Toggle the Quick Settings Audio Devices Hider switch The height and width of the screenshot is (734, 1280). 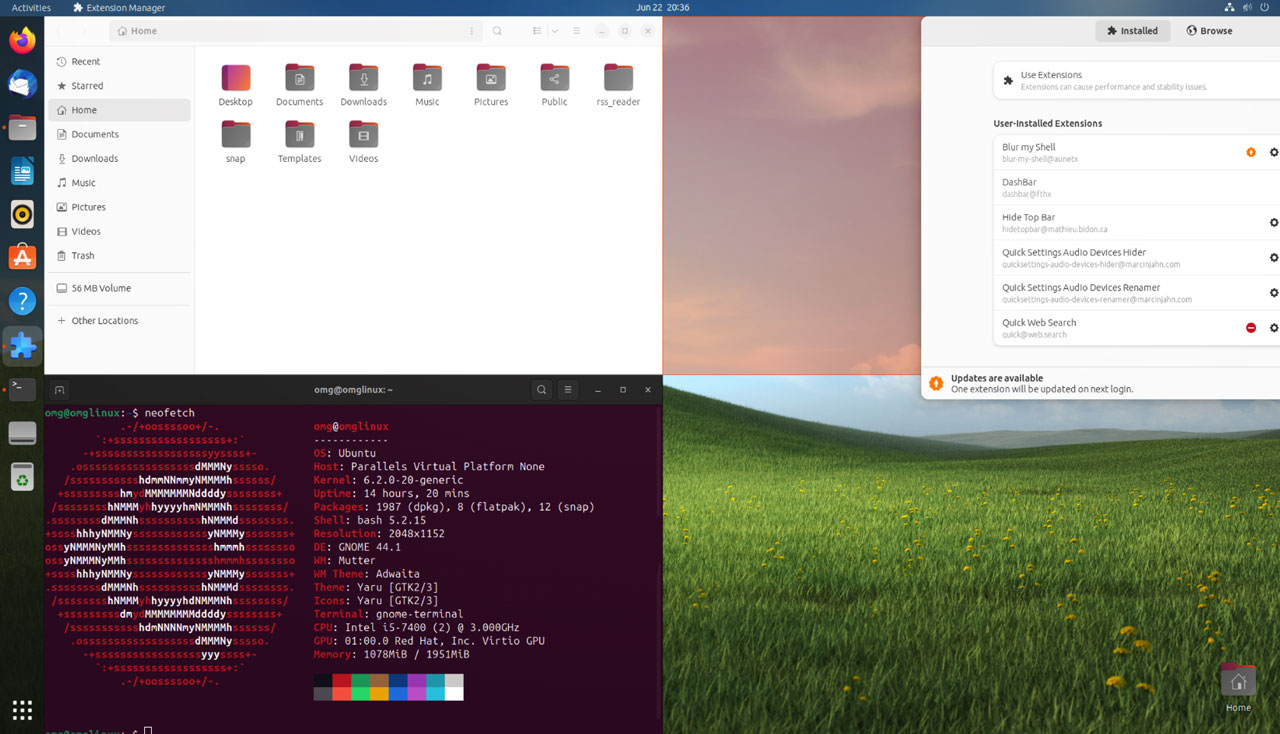tap(1278, 257)
